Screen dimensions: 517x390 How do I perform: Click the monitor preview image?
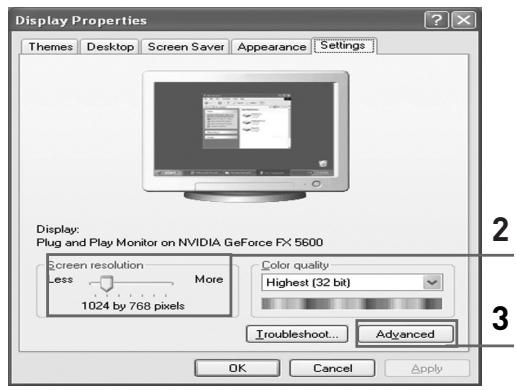point(246,136)
